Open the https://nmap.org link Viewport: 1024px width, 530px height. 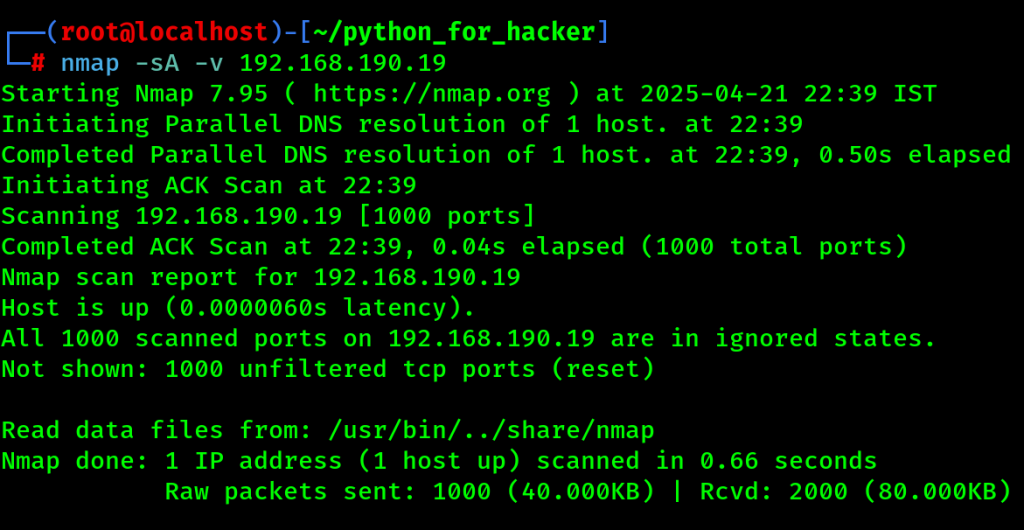(432, 95)
